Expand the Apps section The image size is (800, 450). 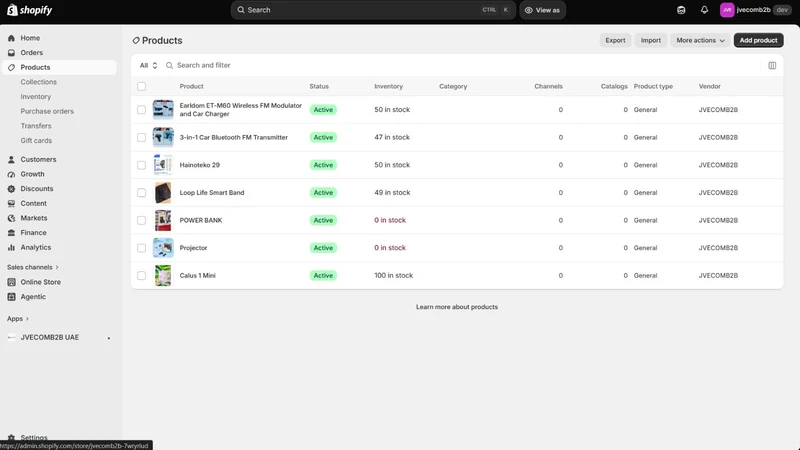click(18, 319)
